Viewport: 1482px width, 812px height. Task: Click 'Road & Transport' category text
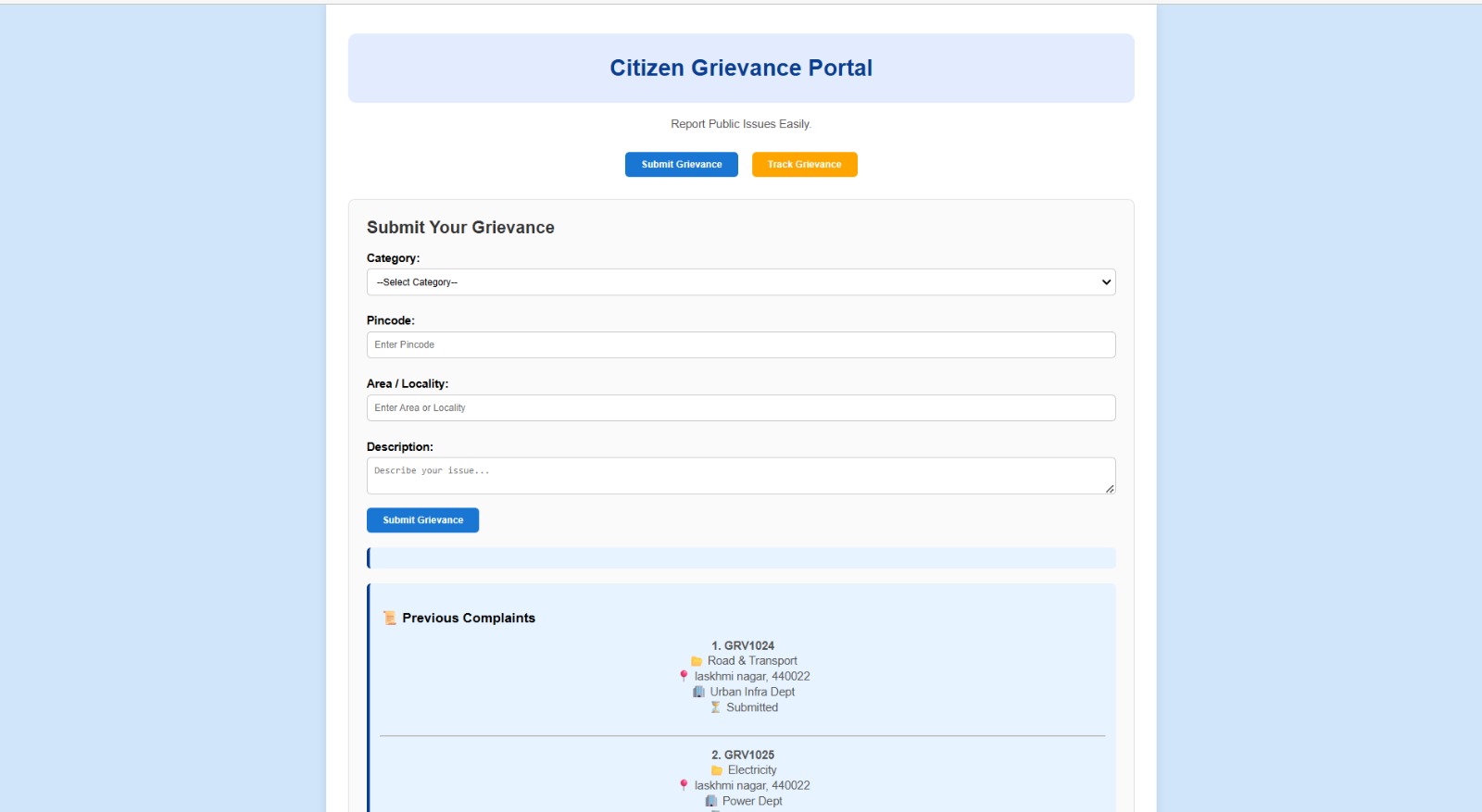click(752, 661)
